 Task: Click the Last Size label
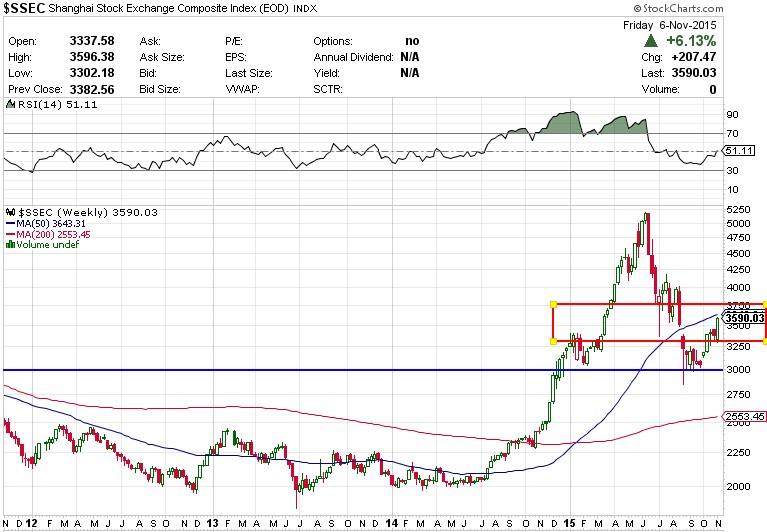click(x=249, y=73)
